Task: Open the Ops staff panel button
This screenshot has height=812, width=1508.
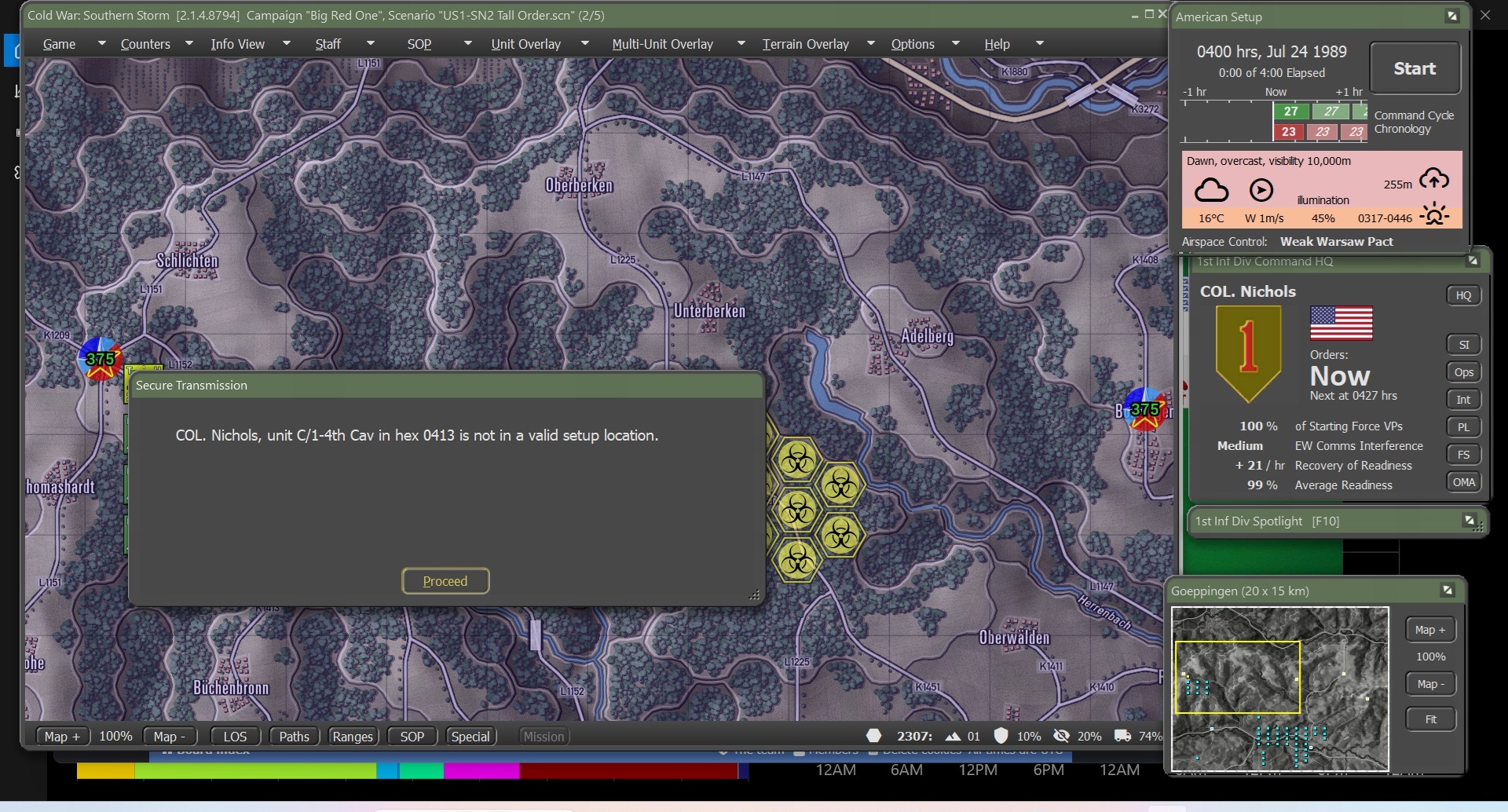Action: [x=1463, y=372]
